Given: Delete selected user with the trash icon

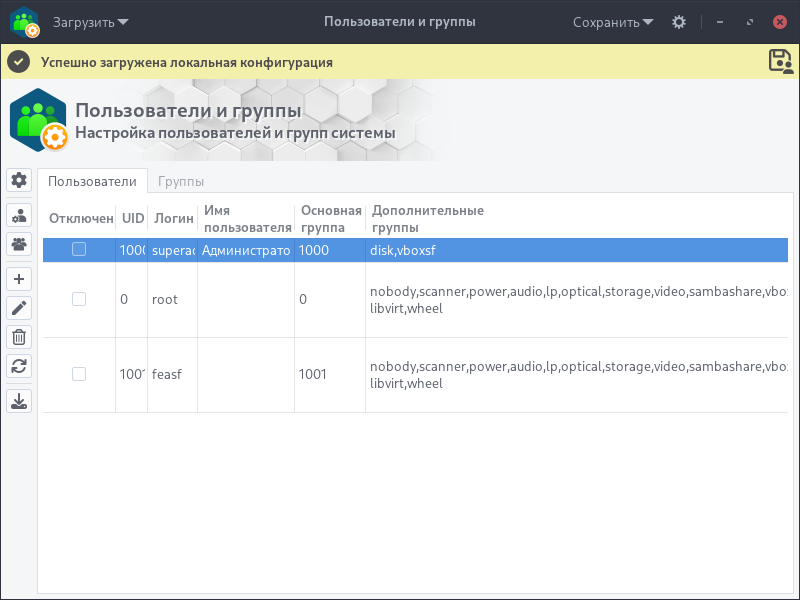Looking at the screenshot, I should pyautogui.click(x=19, y=337).
